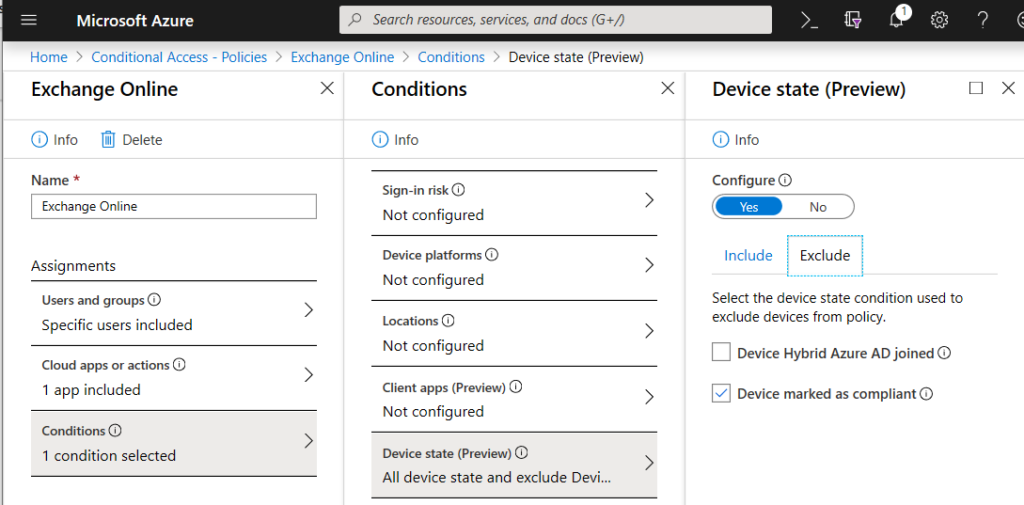The height and width of the screenshot is (505, 1024).
Task: Click the Delete trash icon in Exchange Online
Action: pyautogui.click(x=108, y=139)
